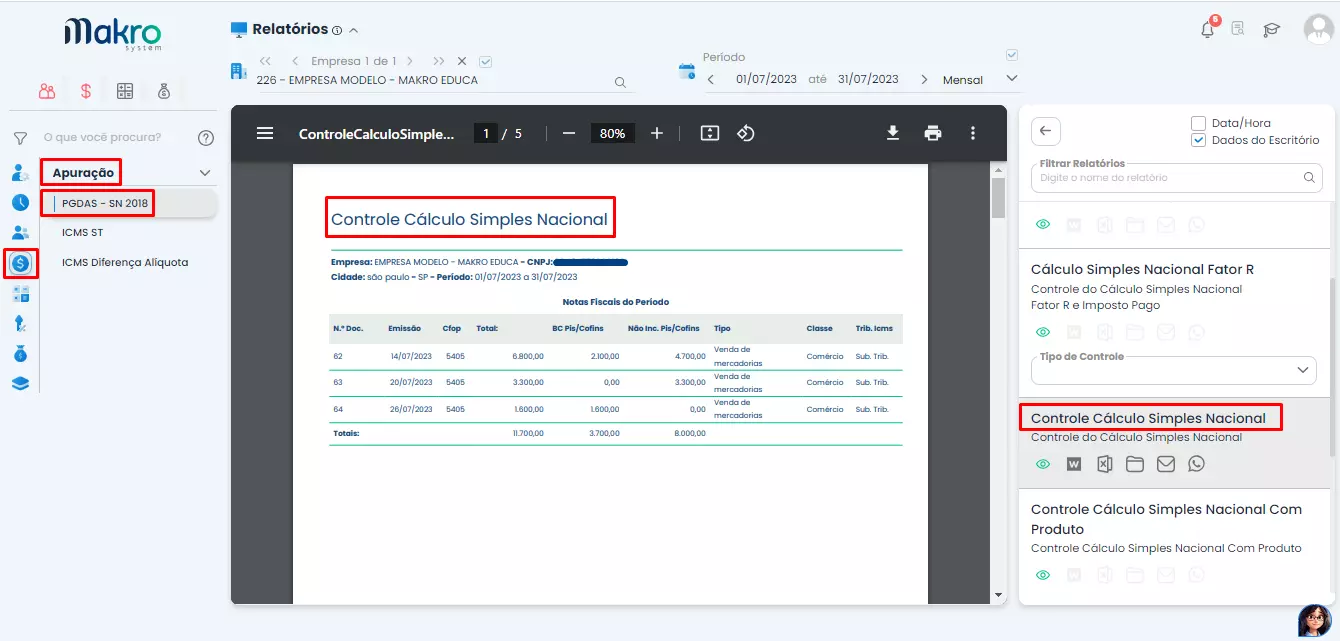This screenshot has height=641, width=1340.
Task: Open the user profile avatar
Action: point(1319,29)
